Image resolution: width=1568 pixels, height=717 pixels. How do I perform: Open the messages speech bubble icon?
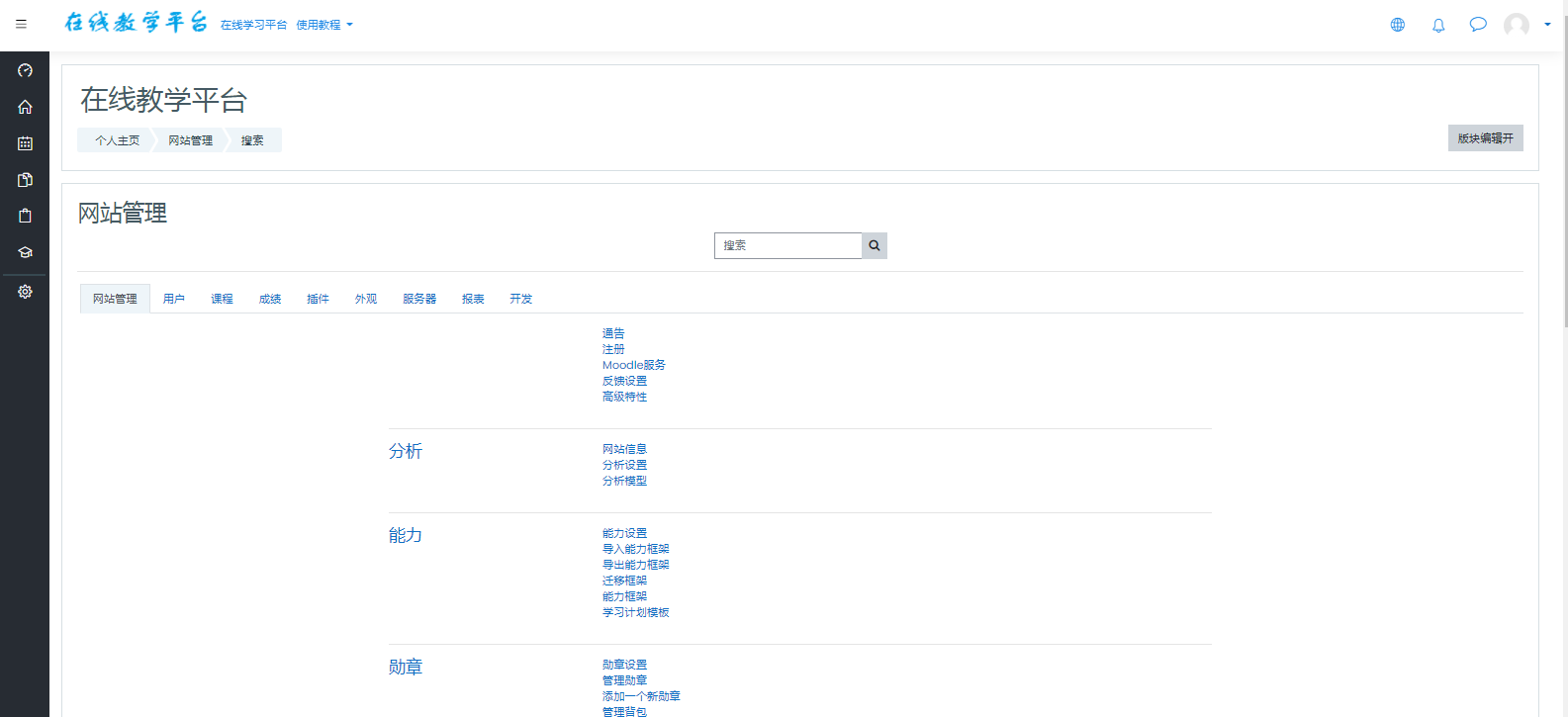click(x=1478, y=25)
